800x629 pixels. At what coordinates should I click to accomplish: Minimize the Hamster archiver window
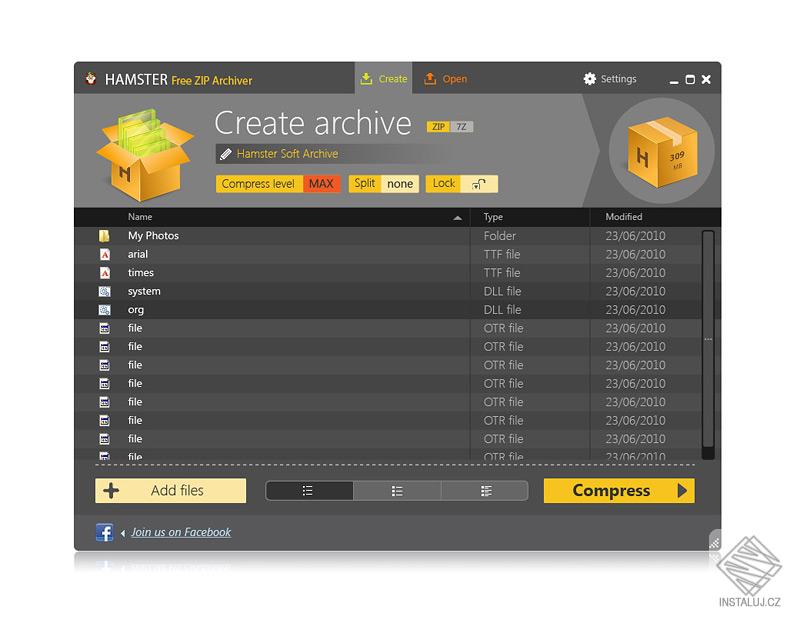[674, 80]
